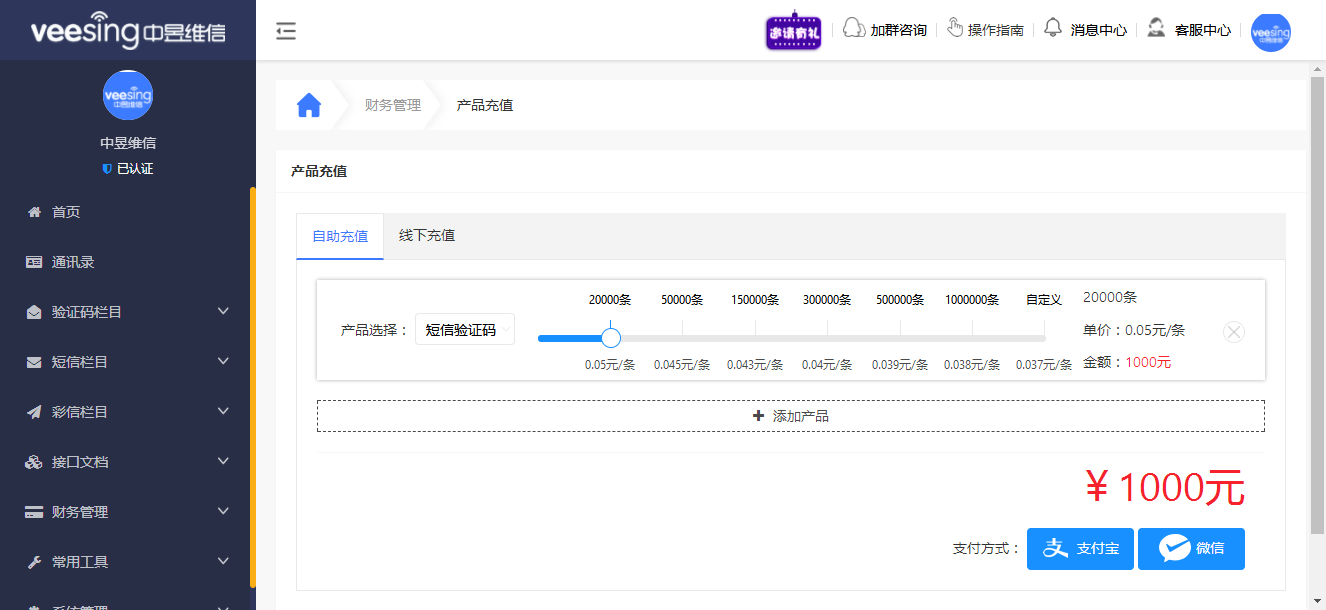Open 操作指南 hand icon
Image resolution: width=1326 pixels, height=610 pixels.
[957, 29]
